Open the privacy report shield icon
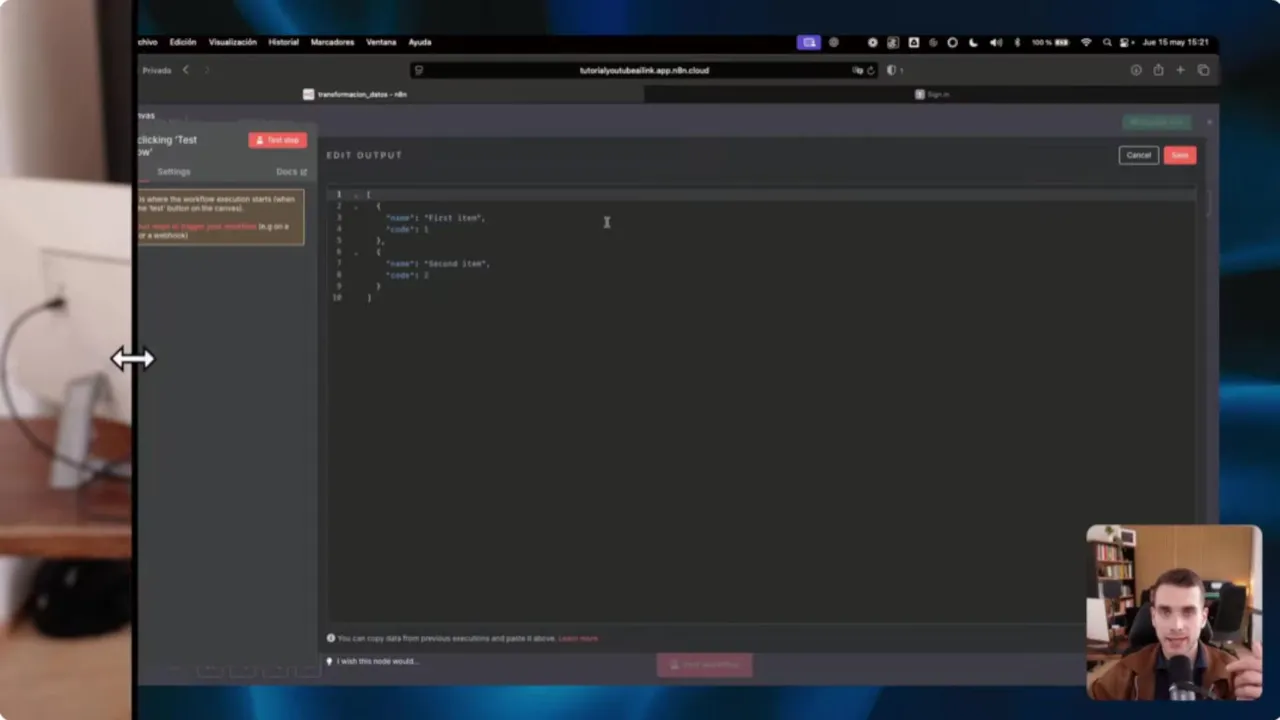This screenshot has height=720, width=1280. coord(892,70)
